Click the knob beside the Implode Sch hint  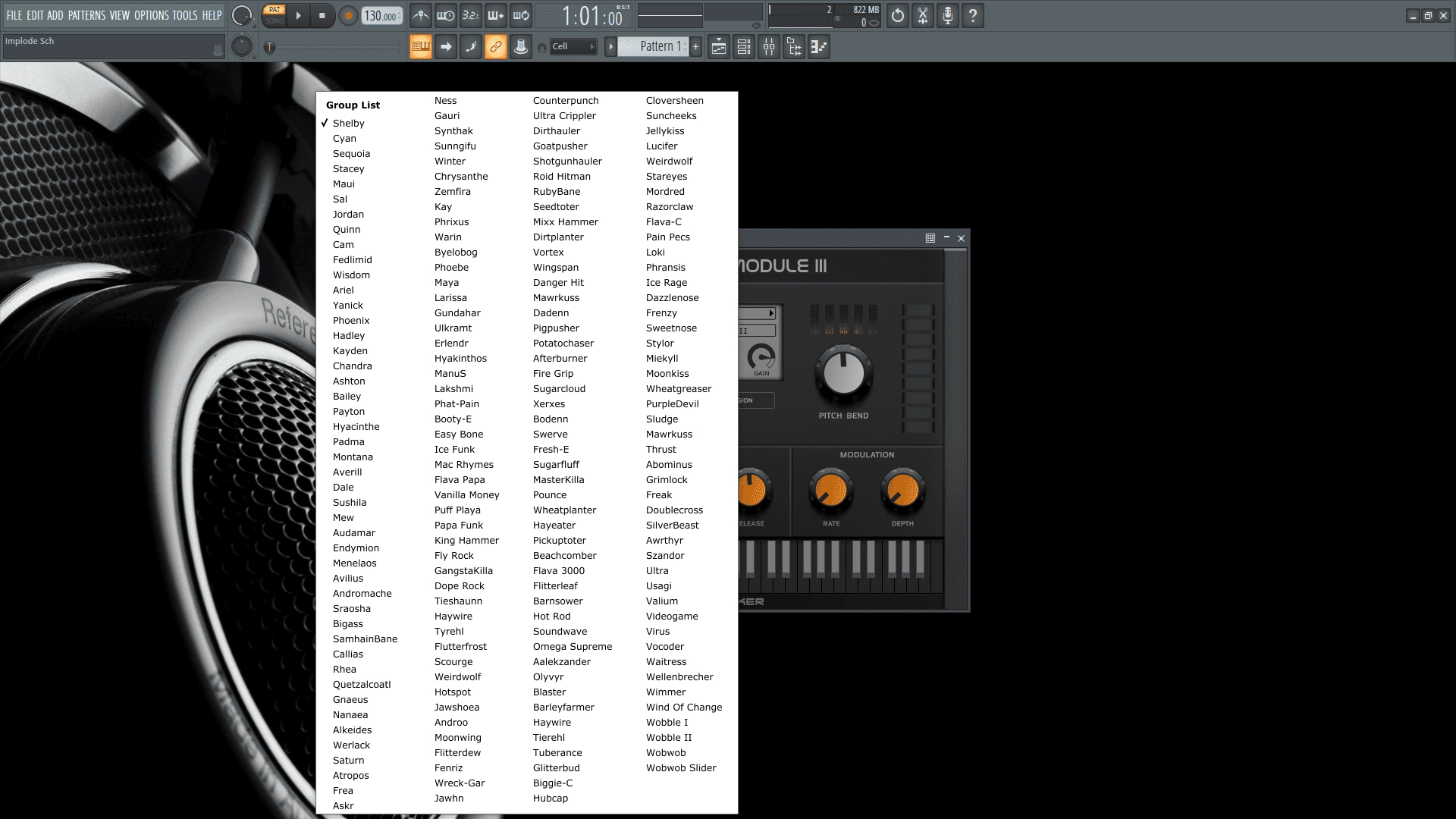[x=242, y=47]
